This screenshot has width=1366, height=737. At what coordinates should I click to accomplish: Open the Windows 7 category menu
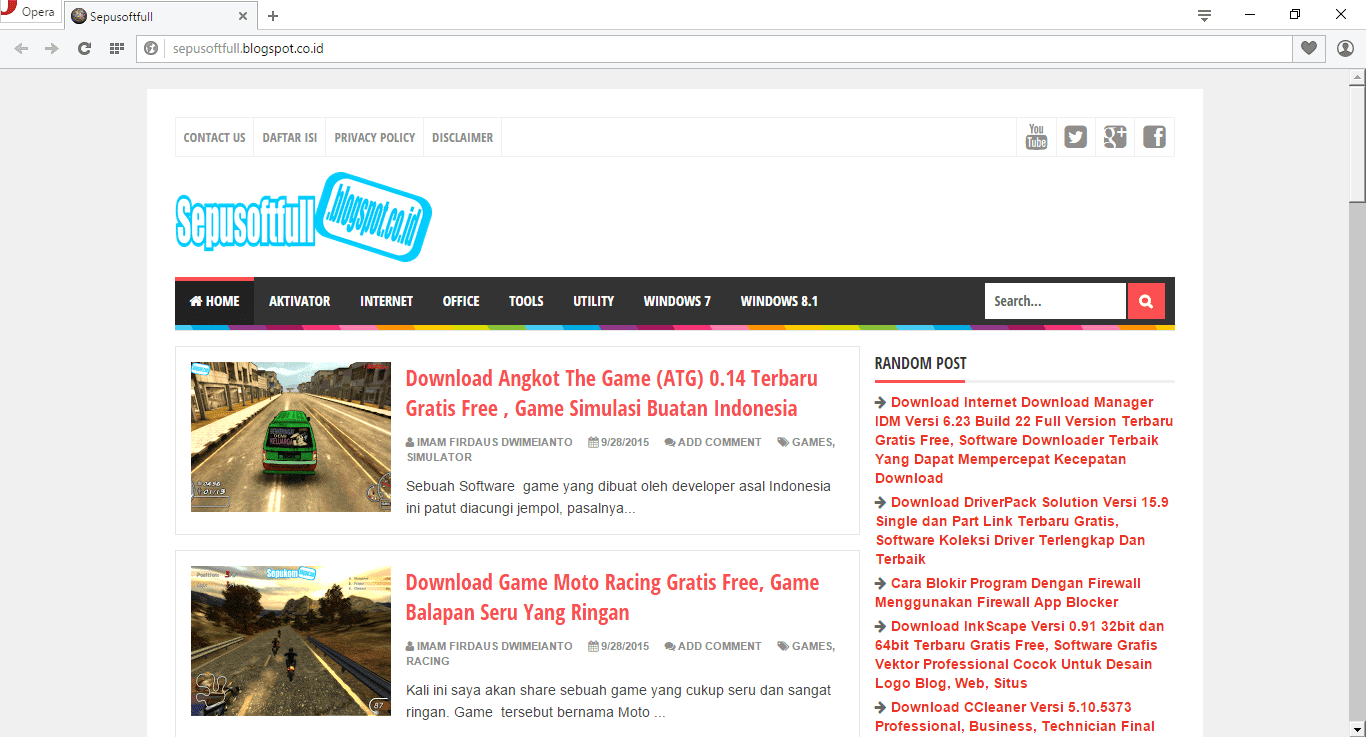tap(677, 301)
